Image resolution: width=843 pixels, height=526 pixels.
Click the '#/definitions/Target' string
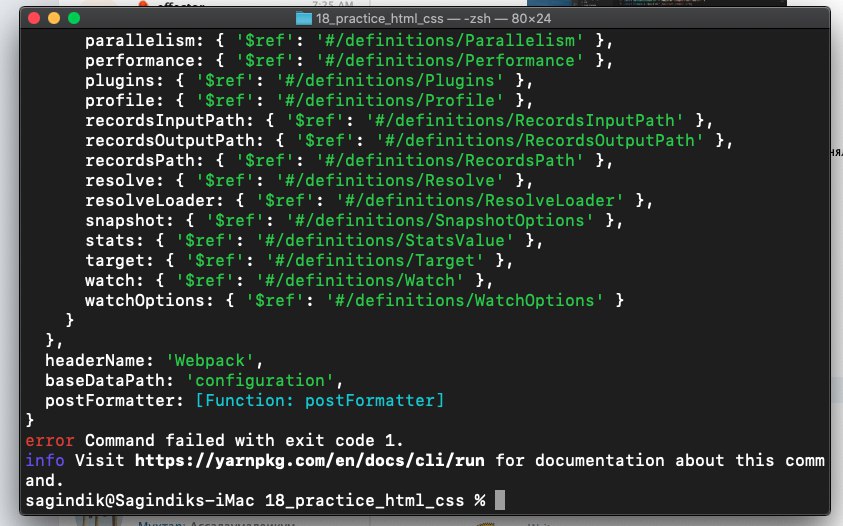pos(375,261)
